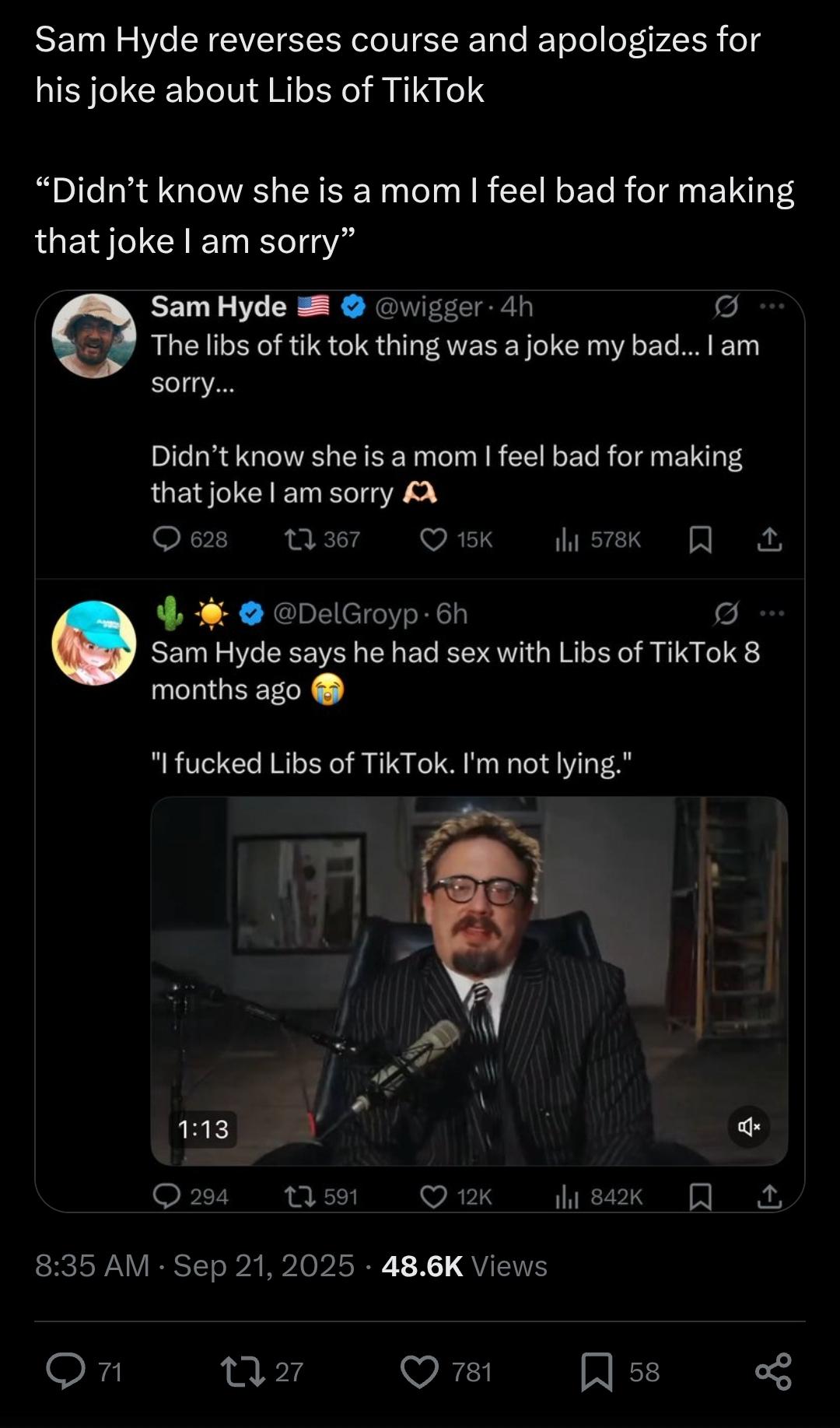
Task: Play the 1:13 video thumbnail
Action: click(x=468, y=981)
